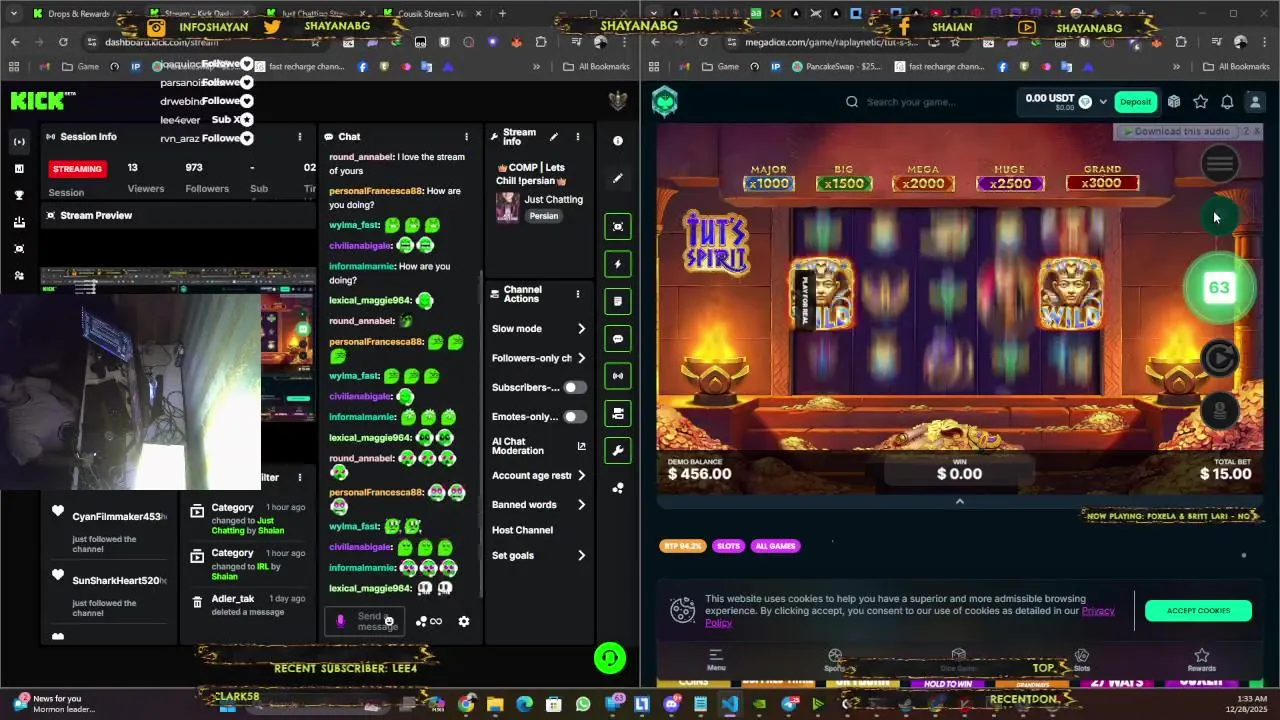Open the slot game hamburger menu
Viewport: 1280px width, 720px height.
click(x=1219, y=163)
